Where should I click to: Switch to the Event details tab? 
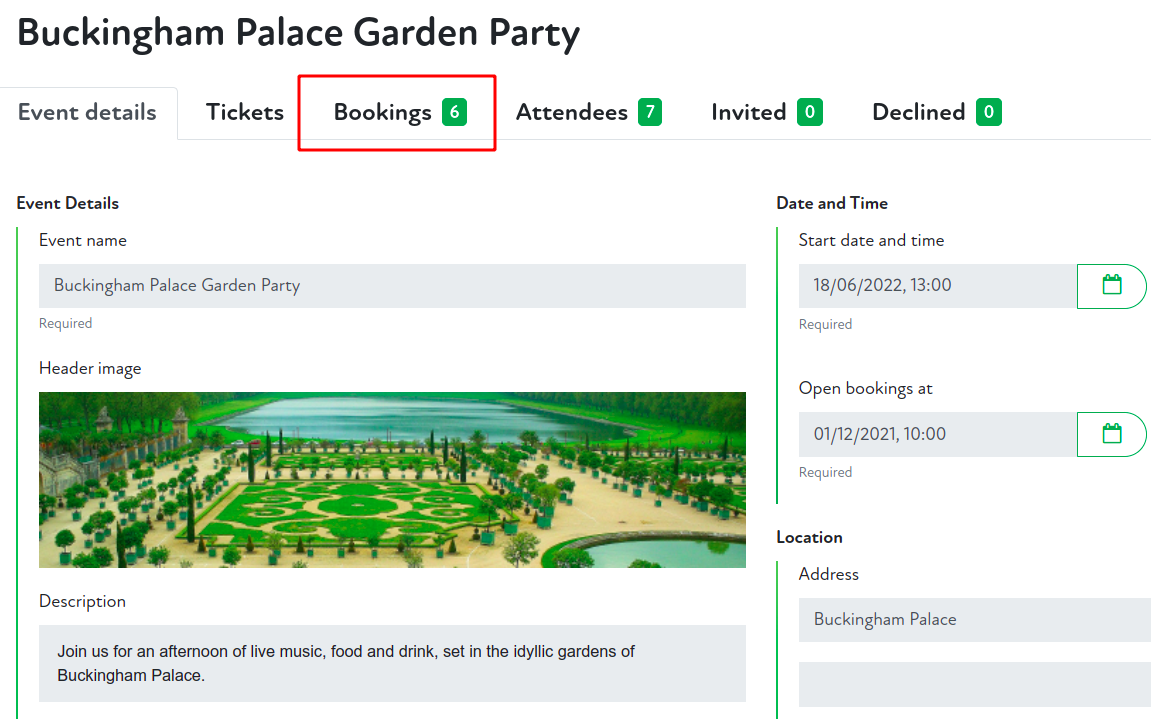pos(87,112)
